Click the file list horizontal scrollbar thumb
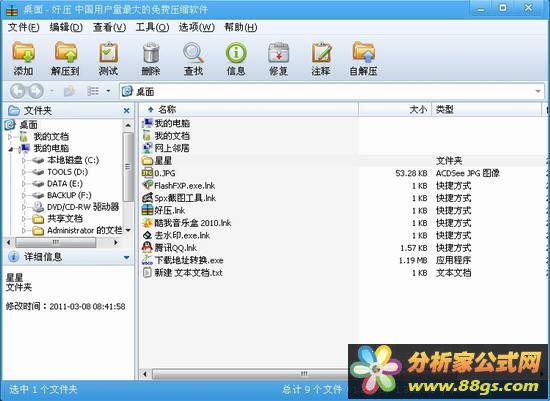 (250, 374)
